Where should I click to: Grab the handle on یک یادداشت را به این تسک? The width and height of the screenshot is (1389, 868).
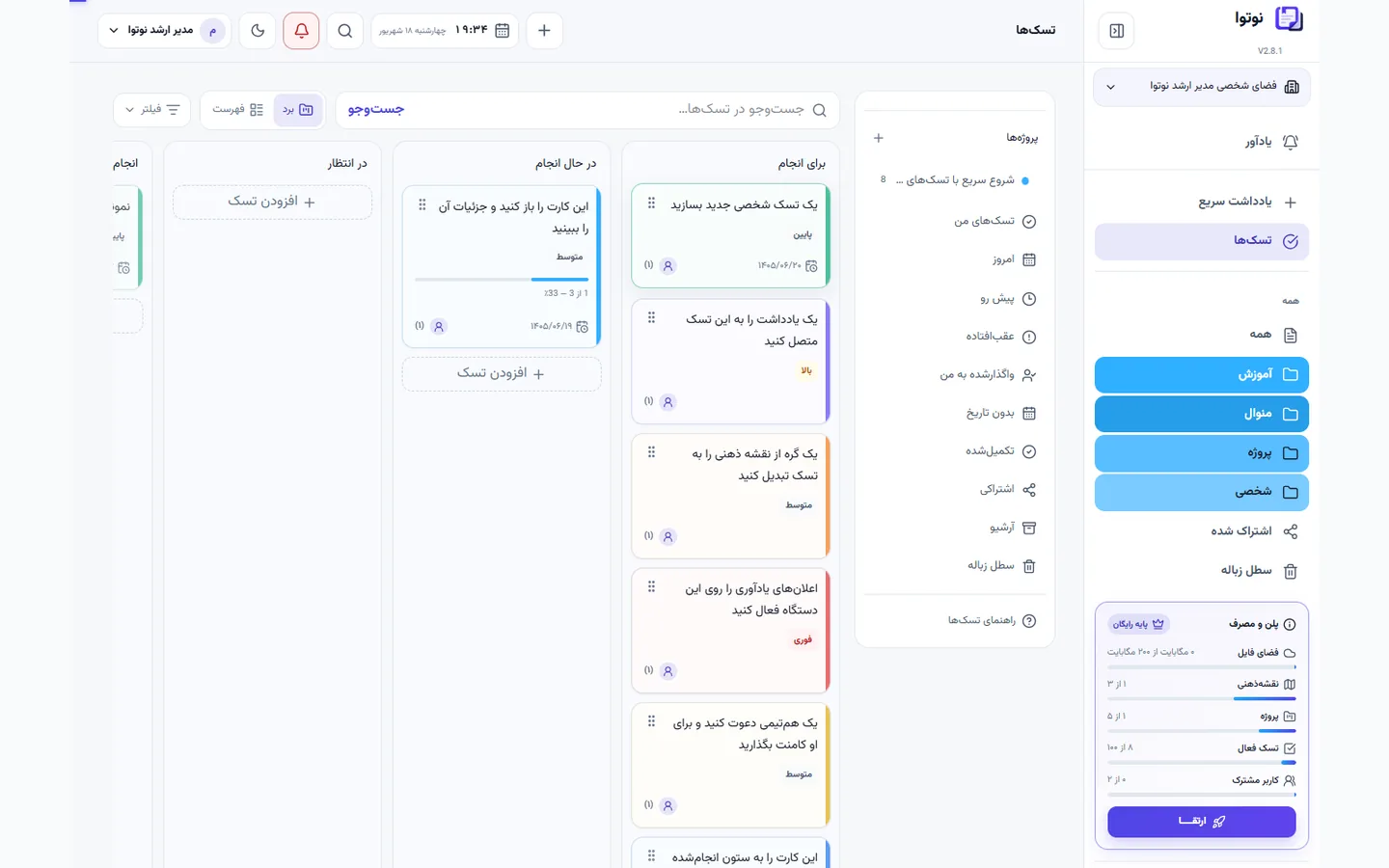click(x=651, y=318)
